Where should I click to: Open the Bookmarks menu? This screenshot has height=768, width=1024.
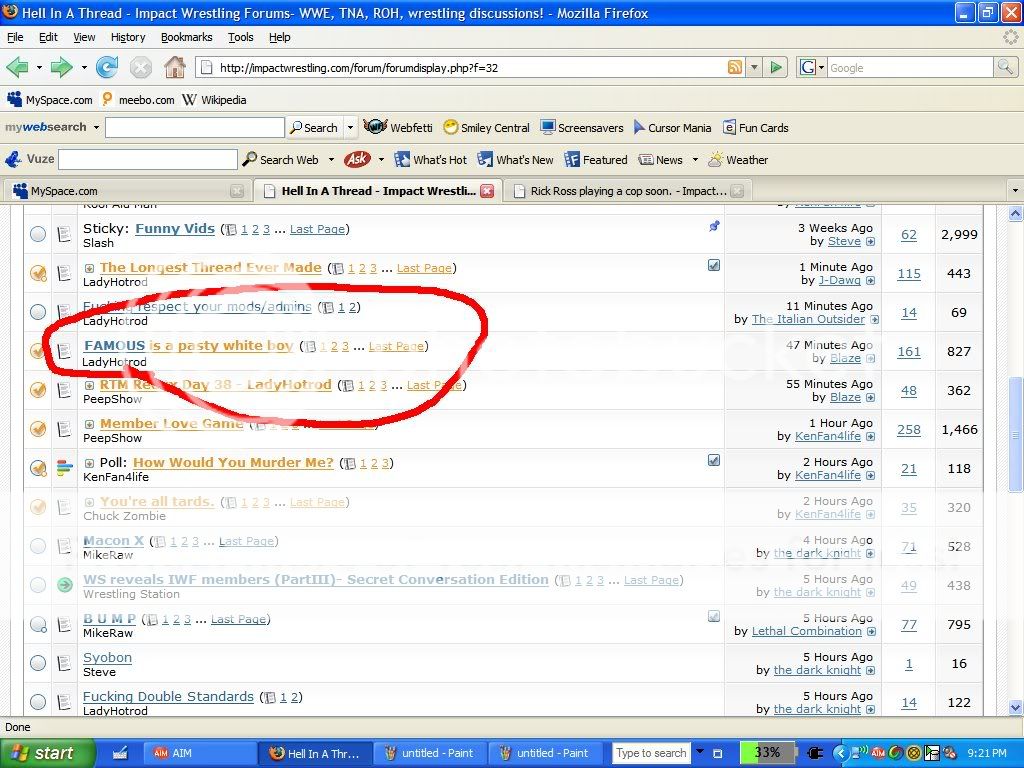pyautogui.click(x=186, y=37)
